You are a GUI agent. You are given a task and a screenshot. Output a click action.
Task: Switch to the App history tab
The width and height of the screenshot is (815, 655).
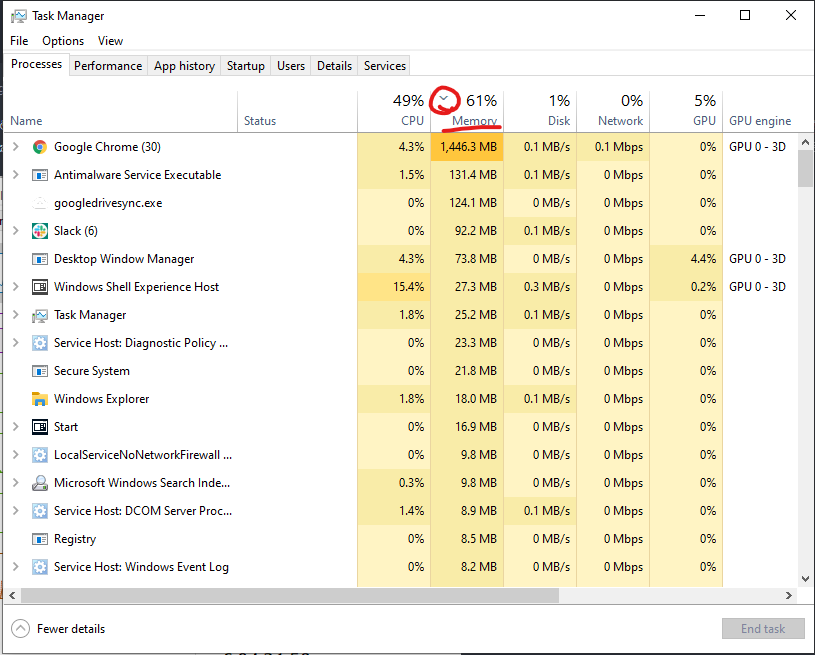tap(184, 66)
